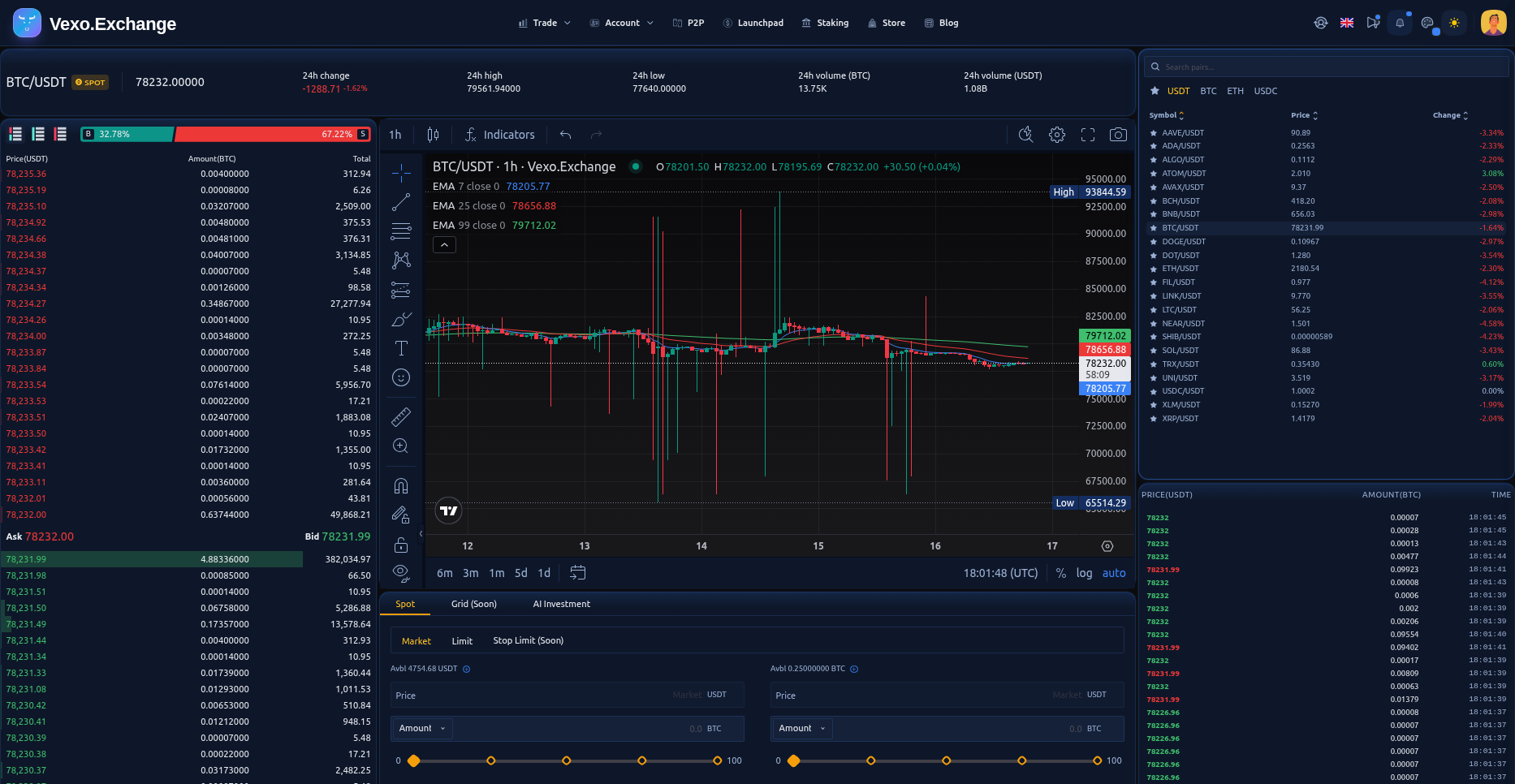1515x784 pixels.
Task: Undo the last chart action
Action: coord(566,135)
